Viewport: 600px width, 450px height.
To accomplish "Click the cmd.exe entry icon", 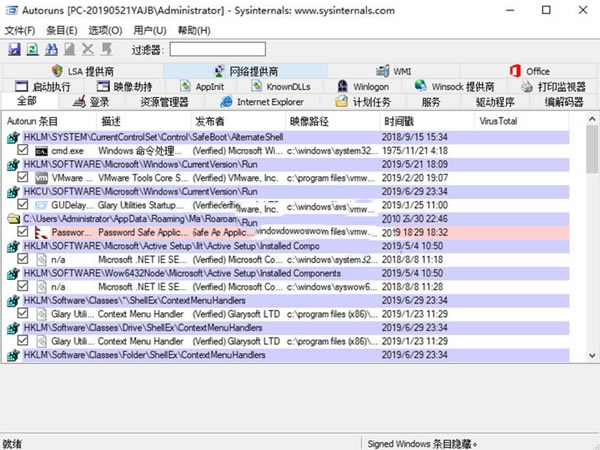I will pyautogui.click(x=41, y=151).
